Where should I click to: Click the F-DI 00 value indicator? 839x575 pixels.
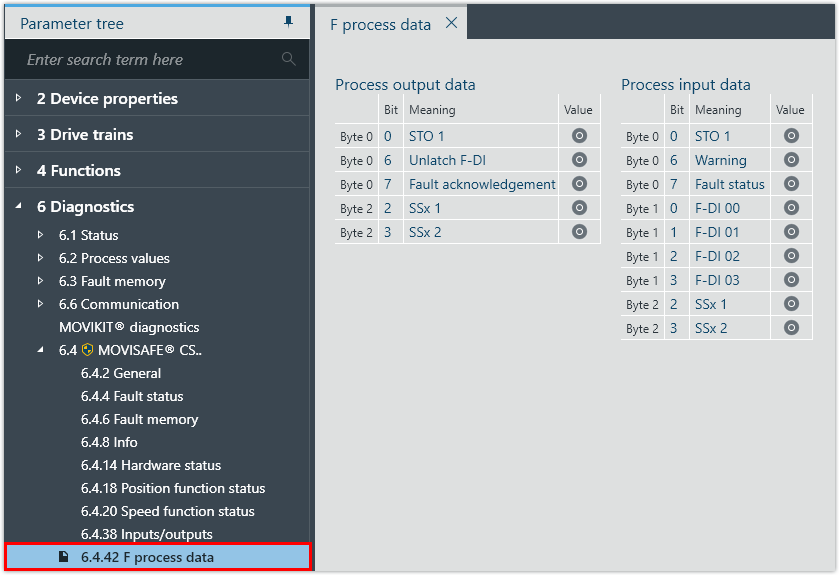tap(791, 208)
